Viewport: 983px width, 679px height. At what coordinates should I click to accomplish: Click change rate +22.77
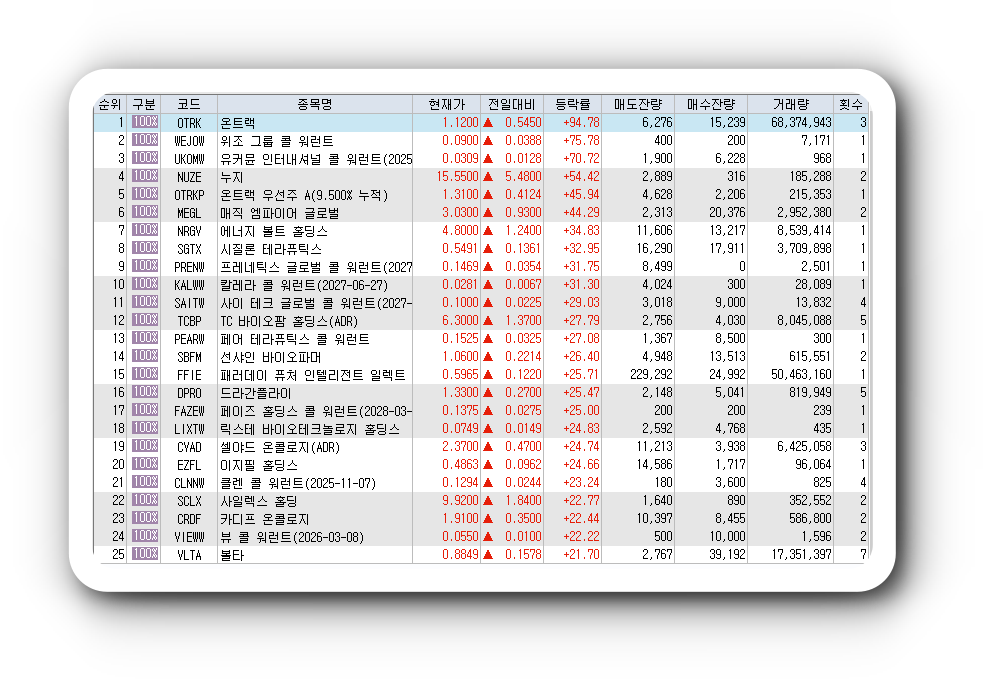click(x=581, y=501)
